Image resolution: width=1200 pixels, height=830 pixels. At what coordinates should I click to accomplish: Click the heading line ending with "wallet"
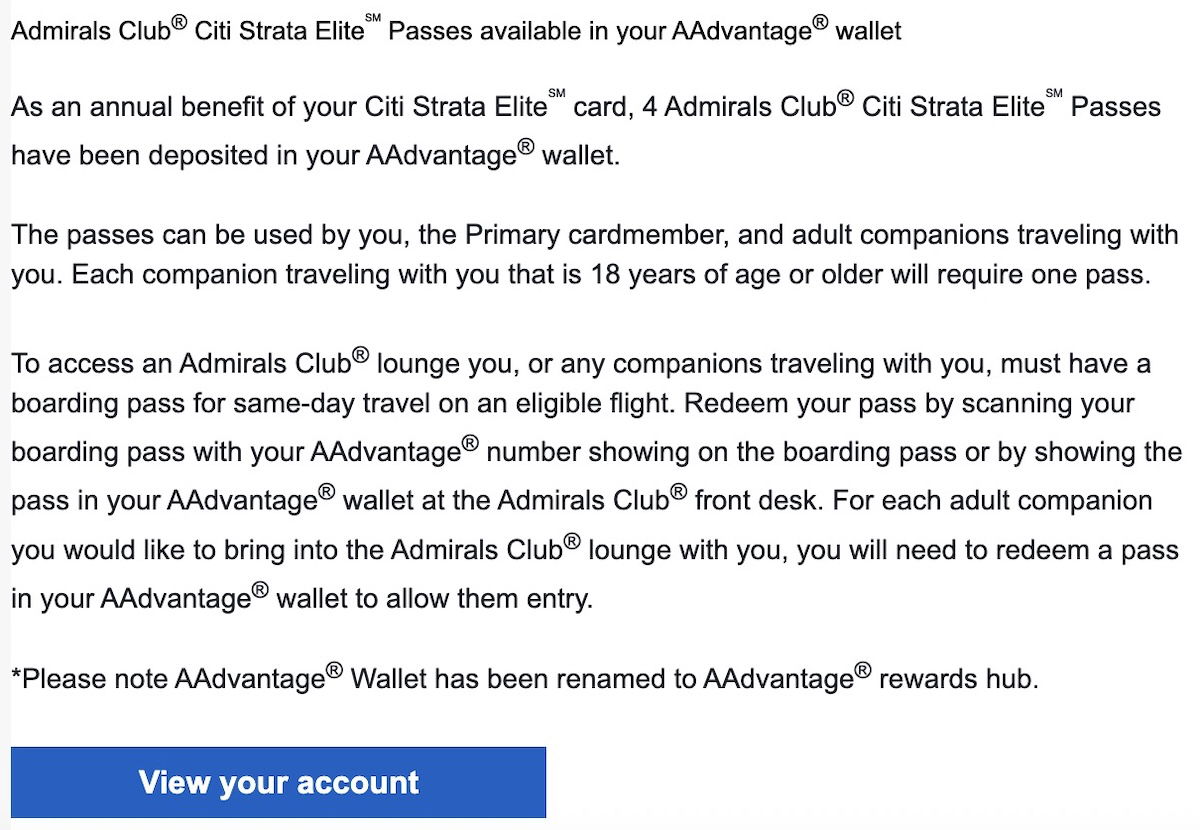coord(455,31)
